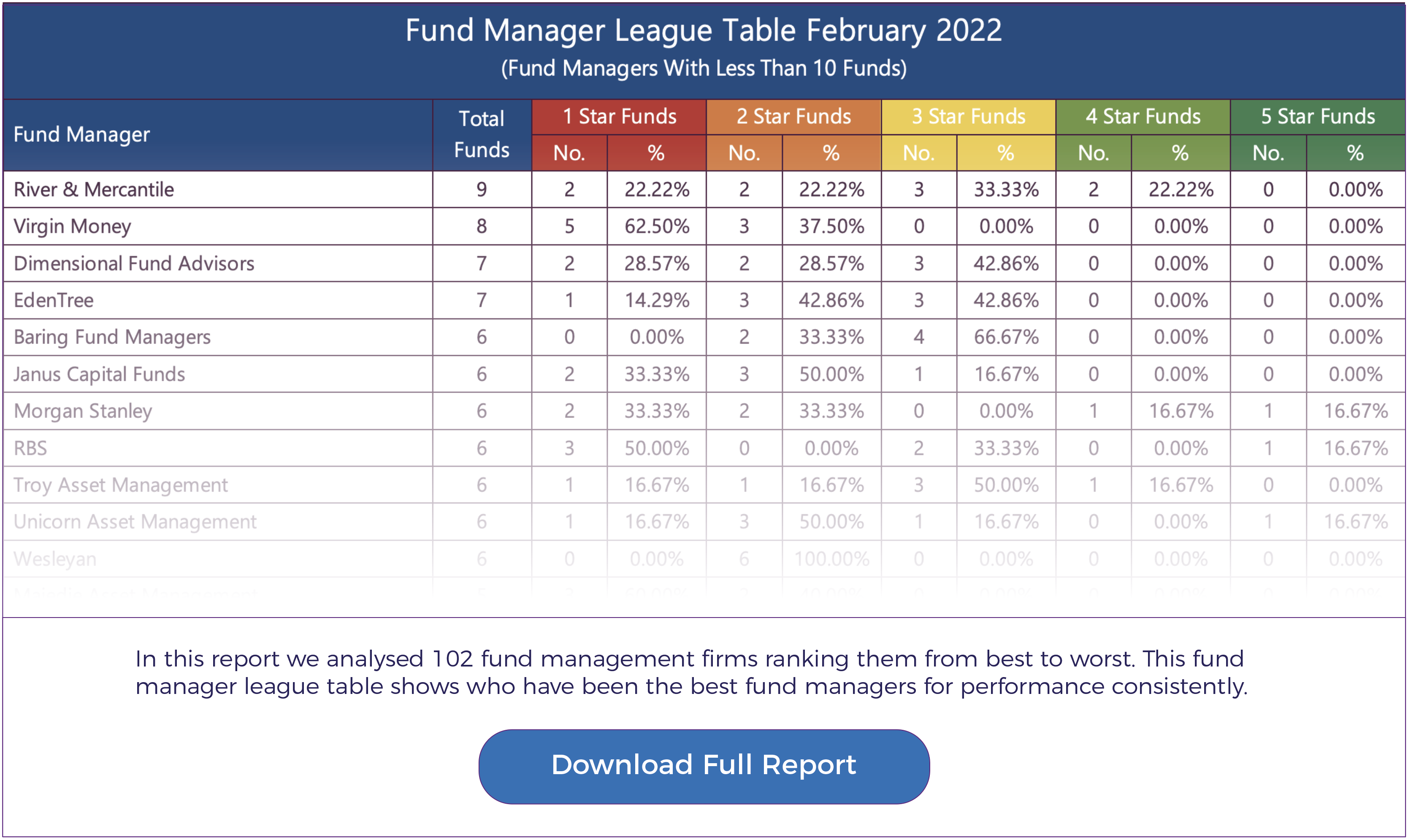The width and height of the screenshot is (1408, 840).
Task: Click the 66.67% cell in Baring row
Action: (1006, 337)
